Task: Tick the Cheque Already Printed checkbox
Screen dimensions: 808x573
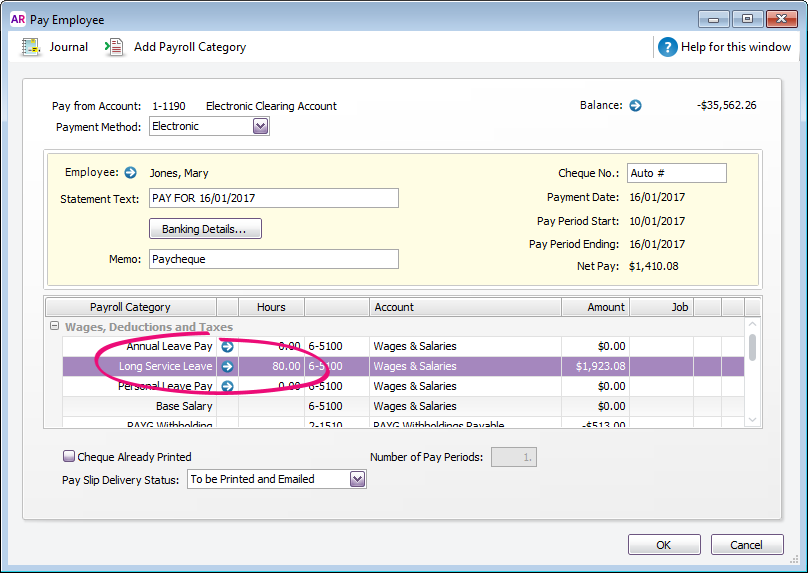Action: 69,457
